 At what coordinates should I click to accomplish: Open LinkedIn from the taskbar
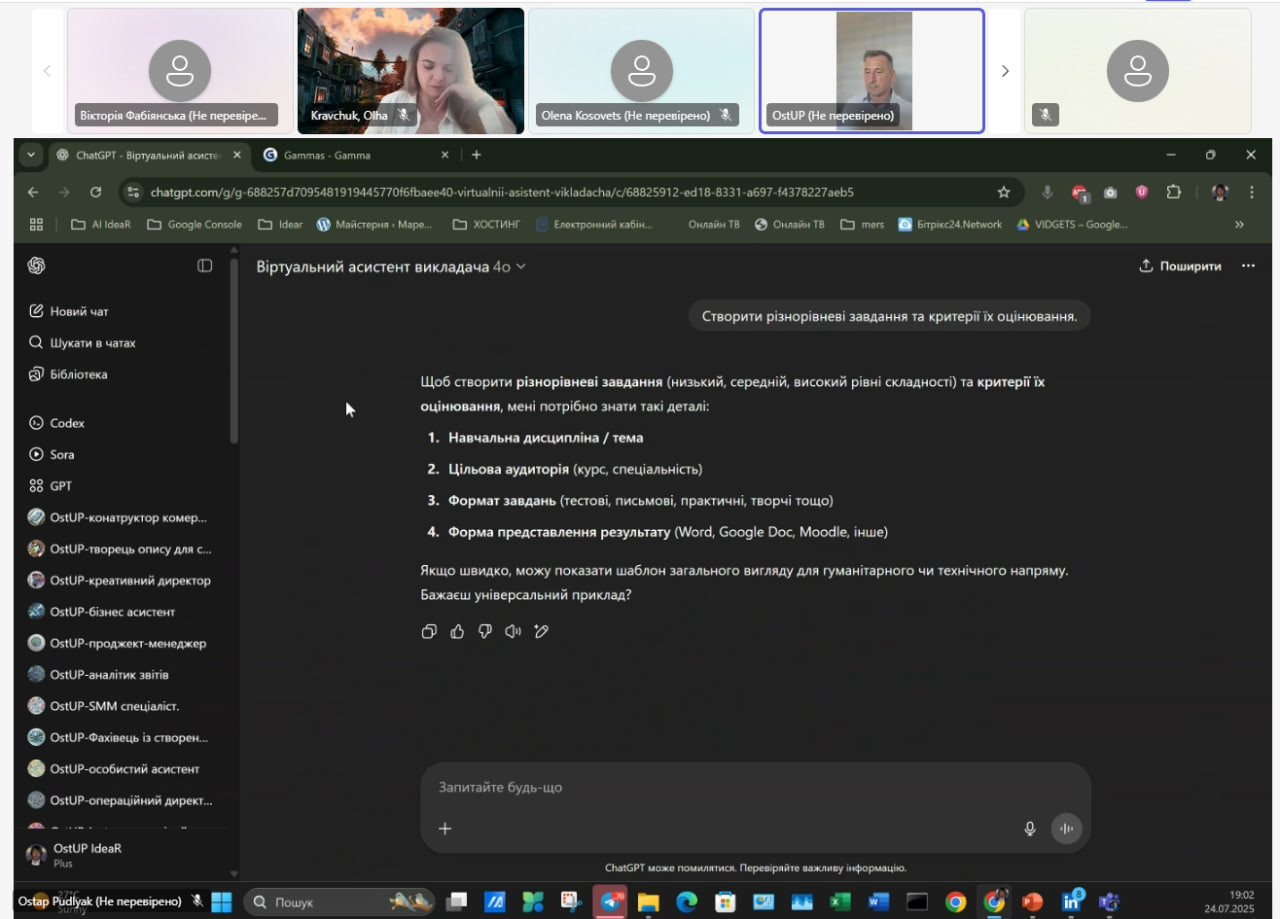[1071, 902]
